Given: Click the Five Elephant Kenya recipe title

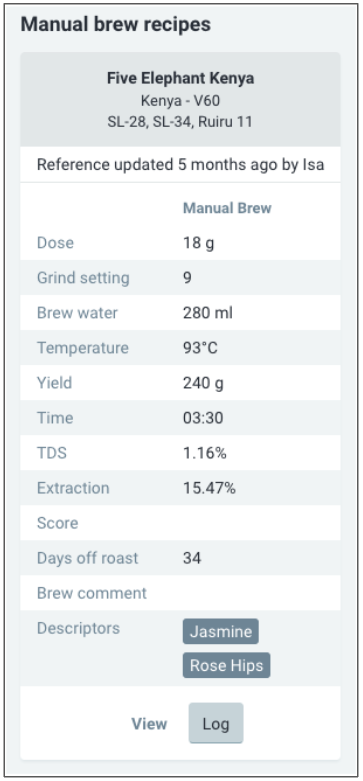Looking at the screenshot, I should point(180,78).
